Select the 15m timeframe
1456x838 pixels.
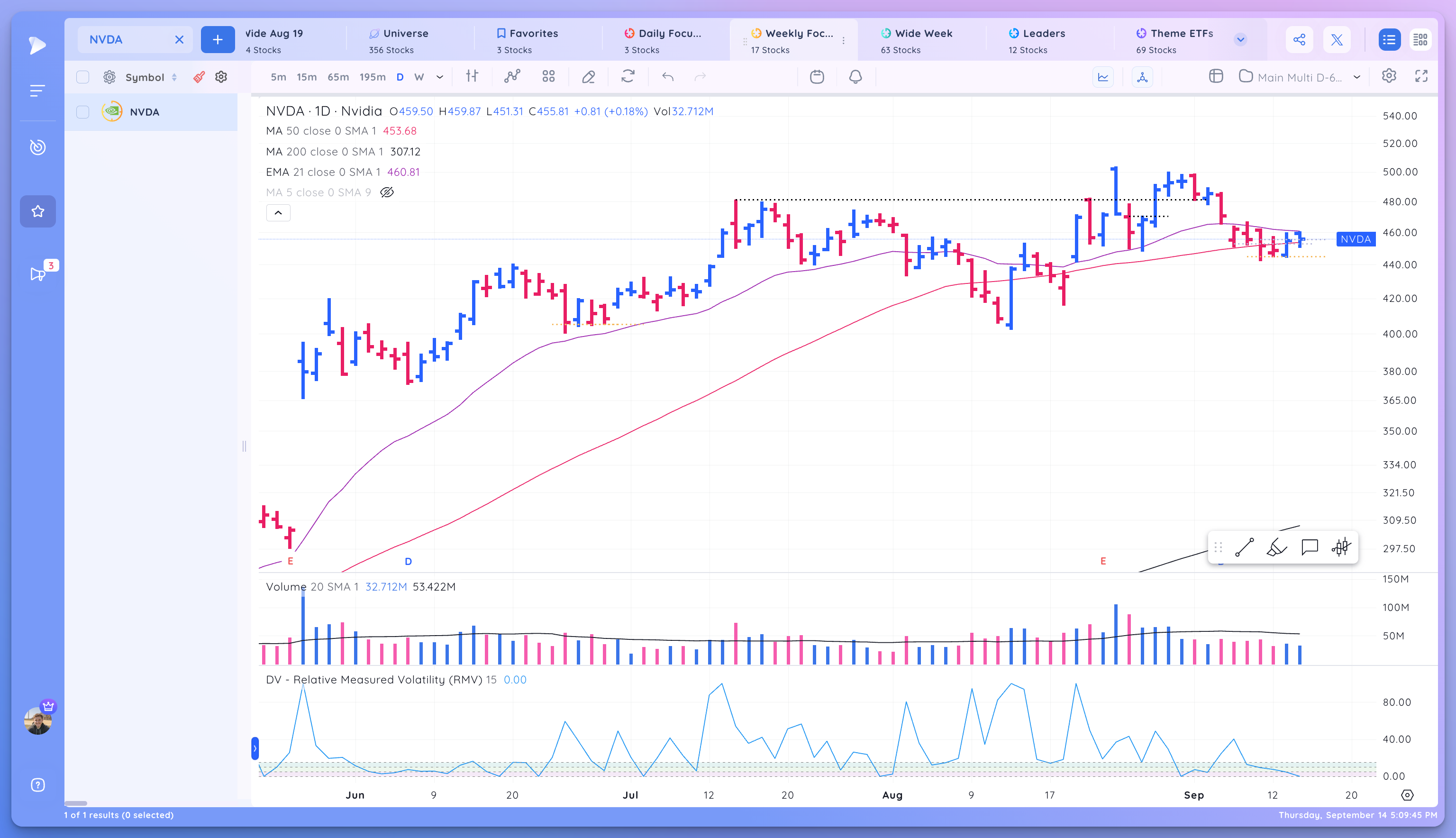click(x=307, y=77)
